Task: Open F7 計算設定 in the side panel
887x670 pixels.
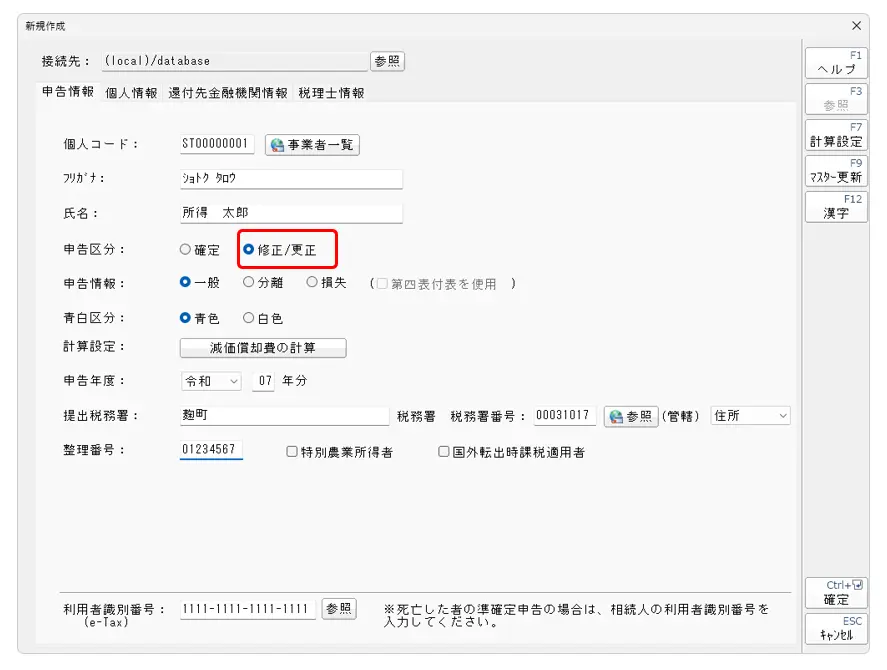Action: (x=835, y=135)
